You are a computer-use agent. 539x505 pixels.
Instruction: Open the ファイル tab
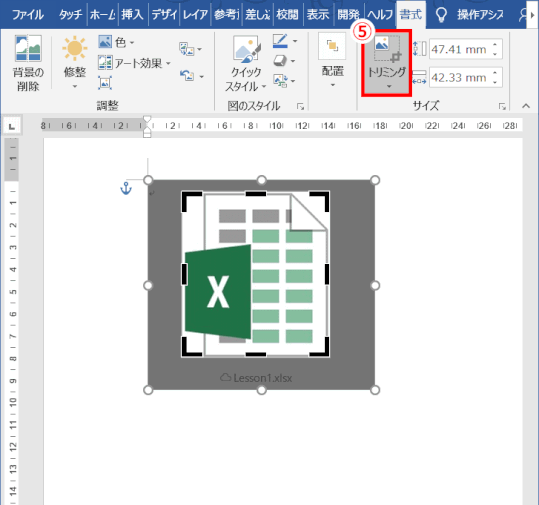click(28, 15)
